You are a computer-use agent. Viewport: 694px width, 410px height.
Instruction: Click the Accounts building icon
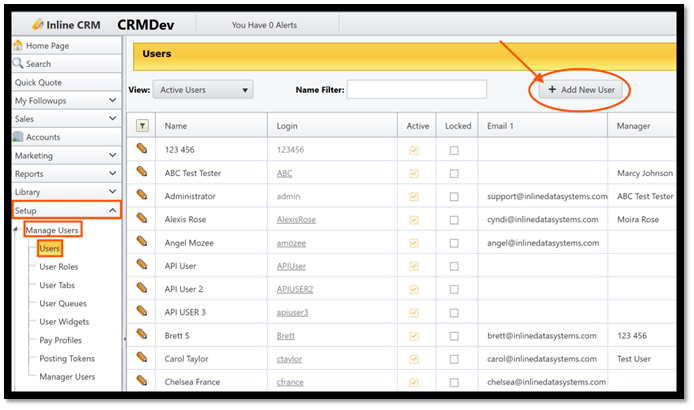[18, 137]
